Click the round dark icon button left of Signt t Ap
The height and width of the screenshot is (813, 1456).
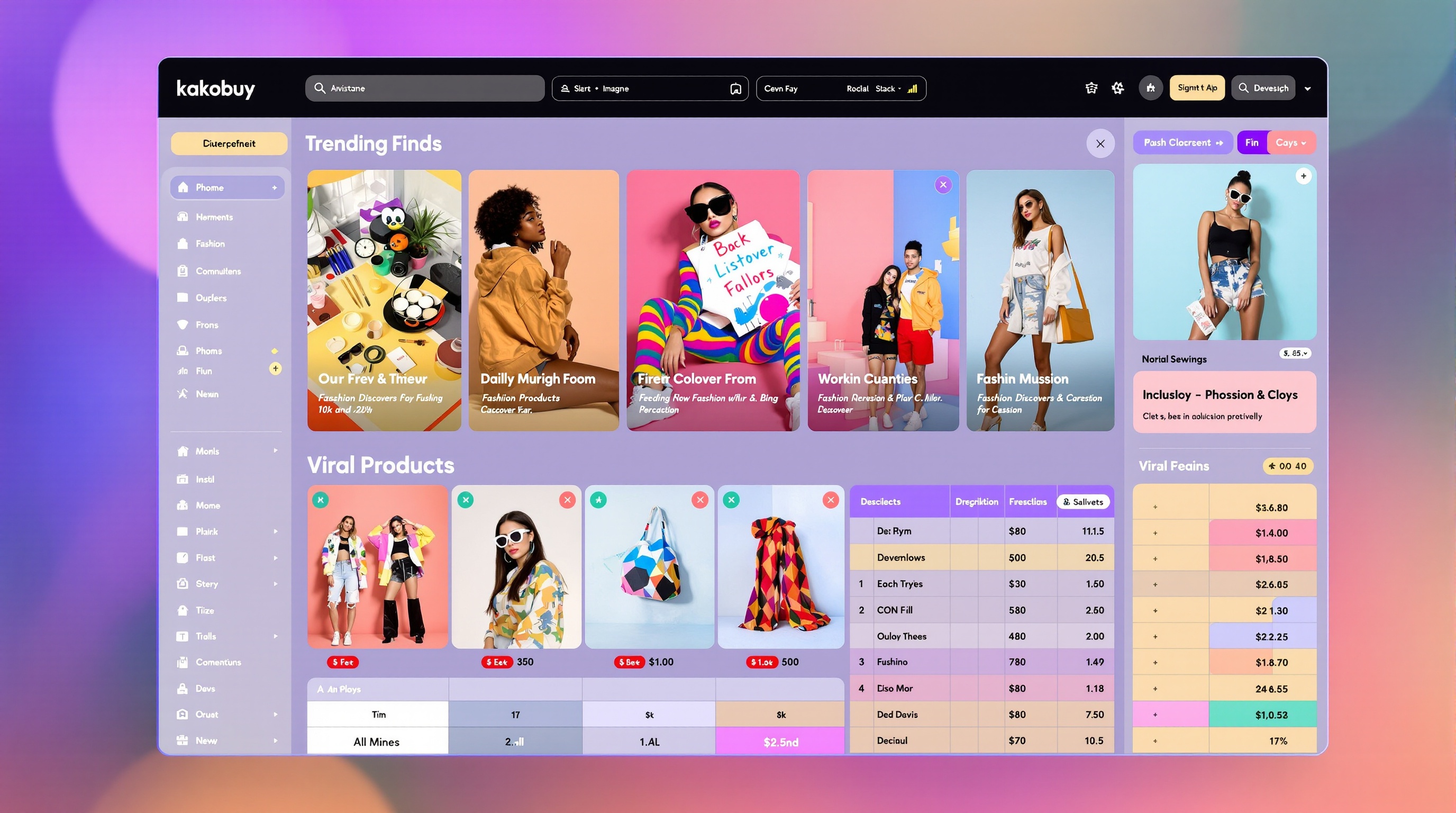pos(1150,88)
